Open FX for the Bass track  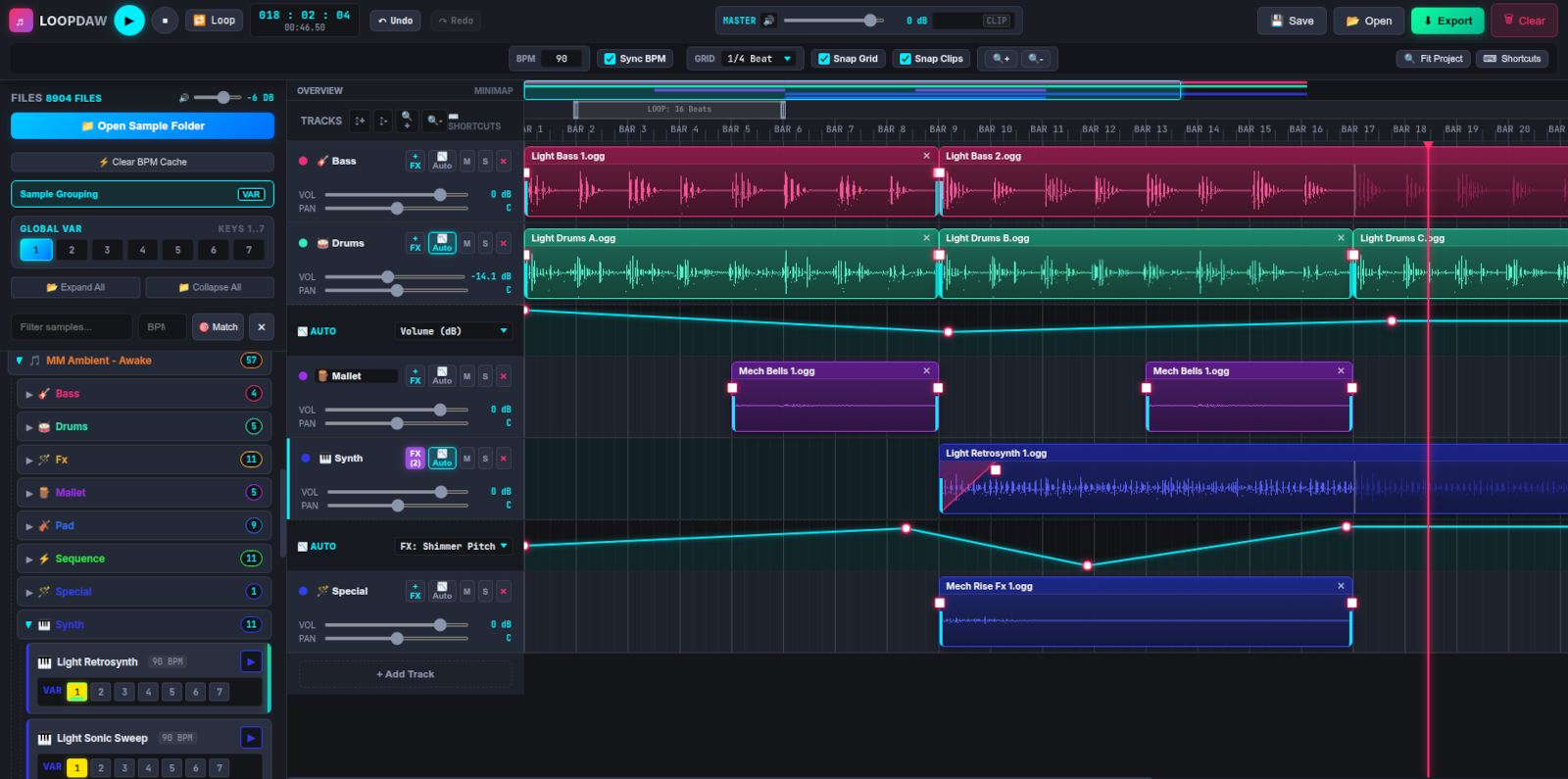416,161
